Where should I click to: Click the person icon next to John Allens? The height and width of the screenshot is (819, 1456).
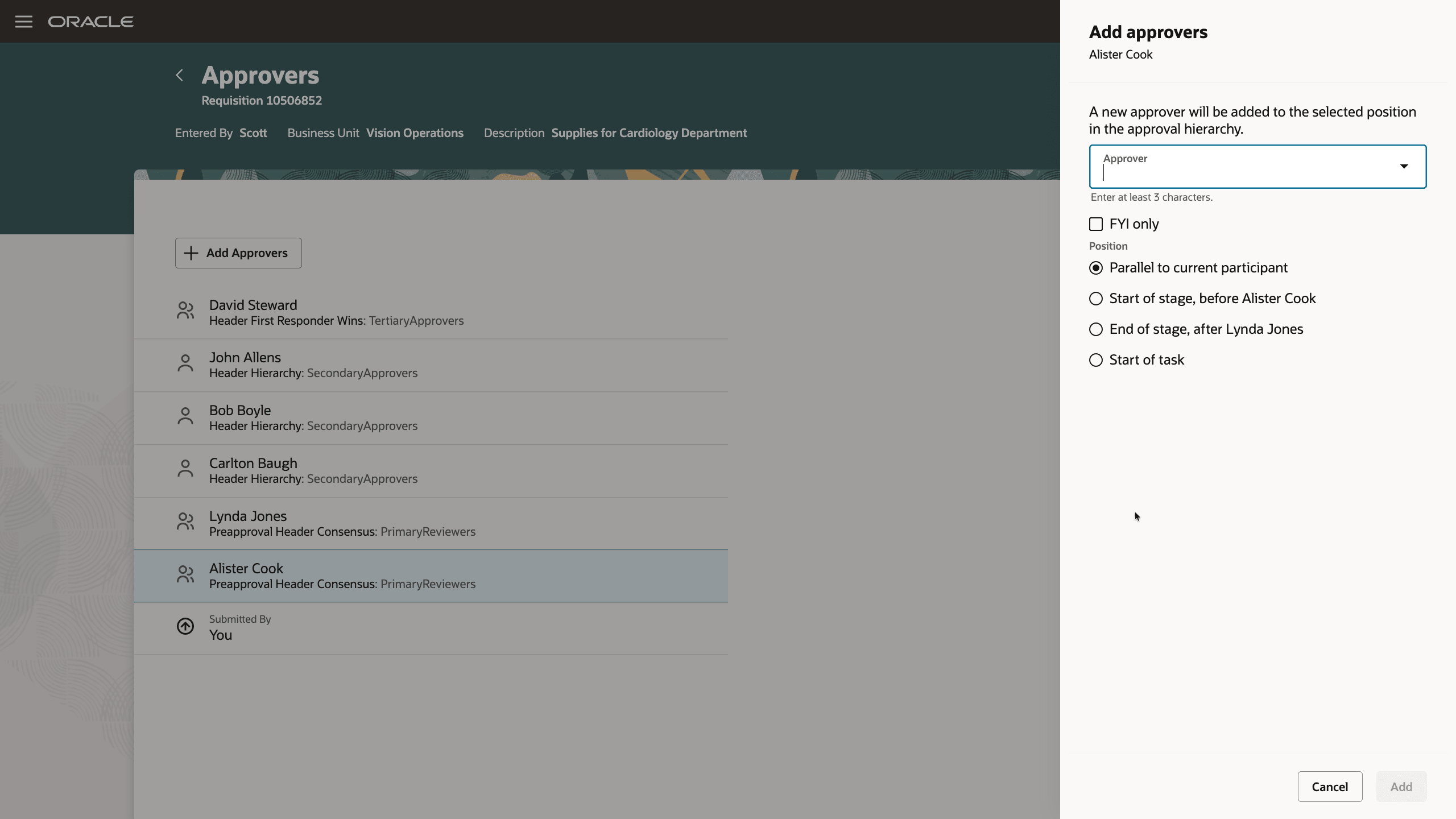[185, 363]
